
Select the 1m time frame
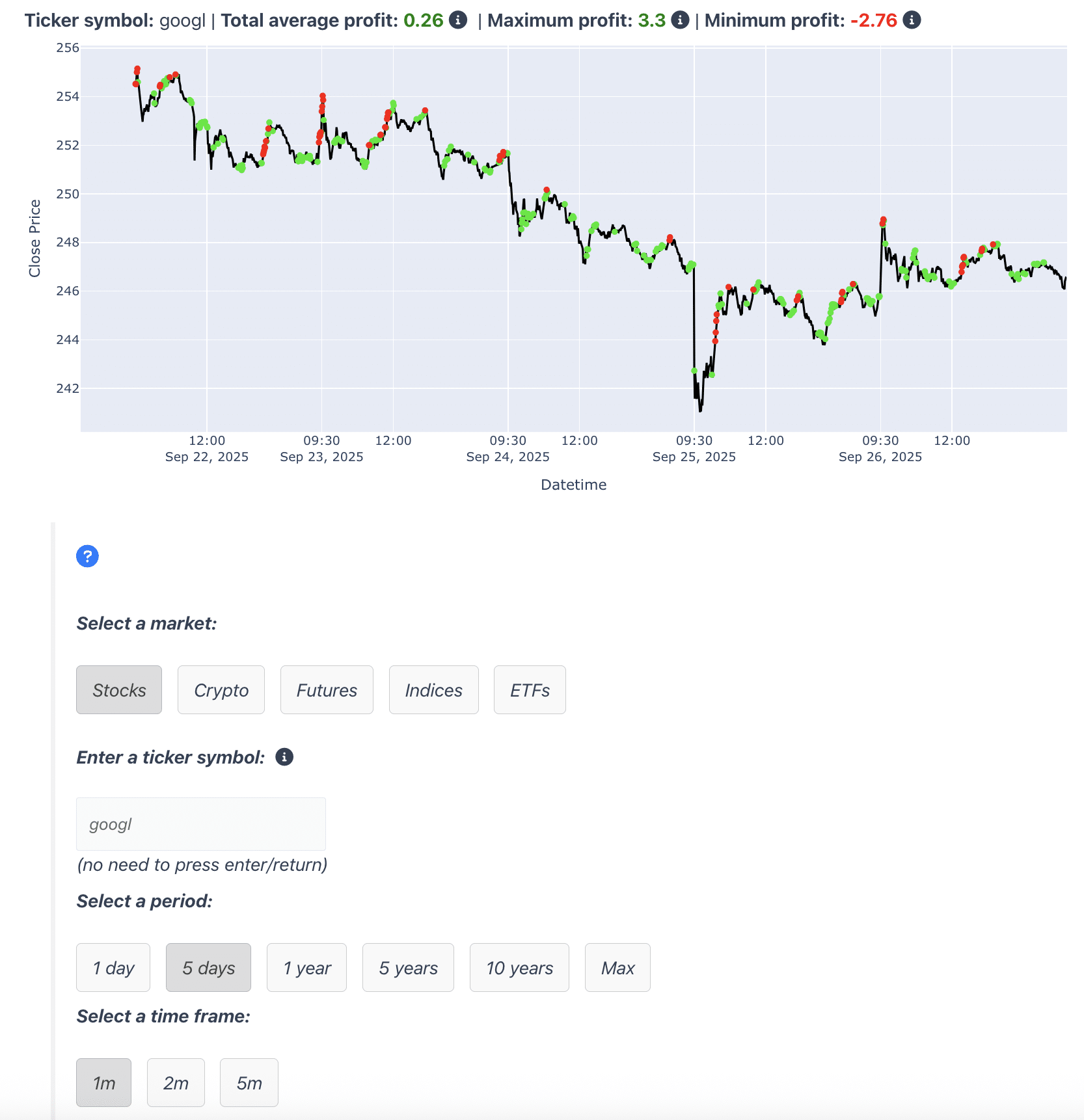point(104,1082)
